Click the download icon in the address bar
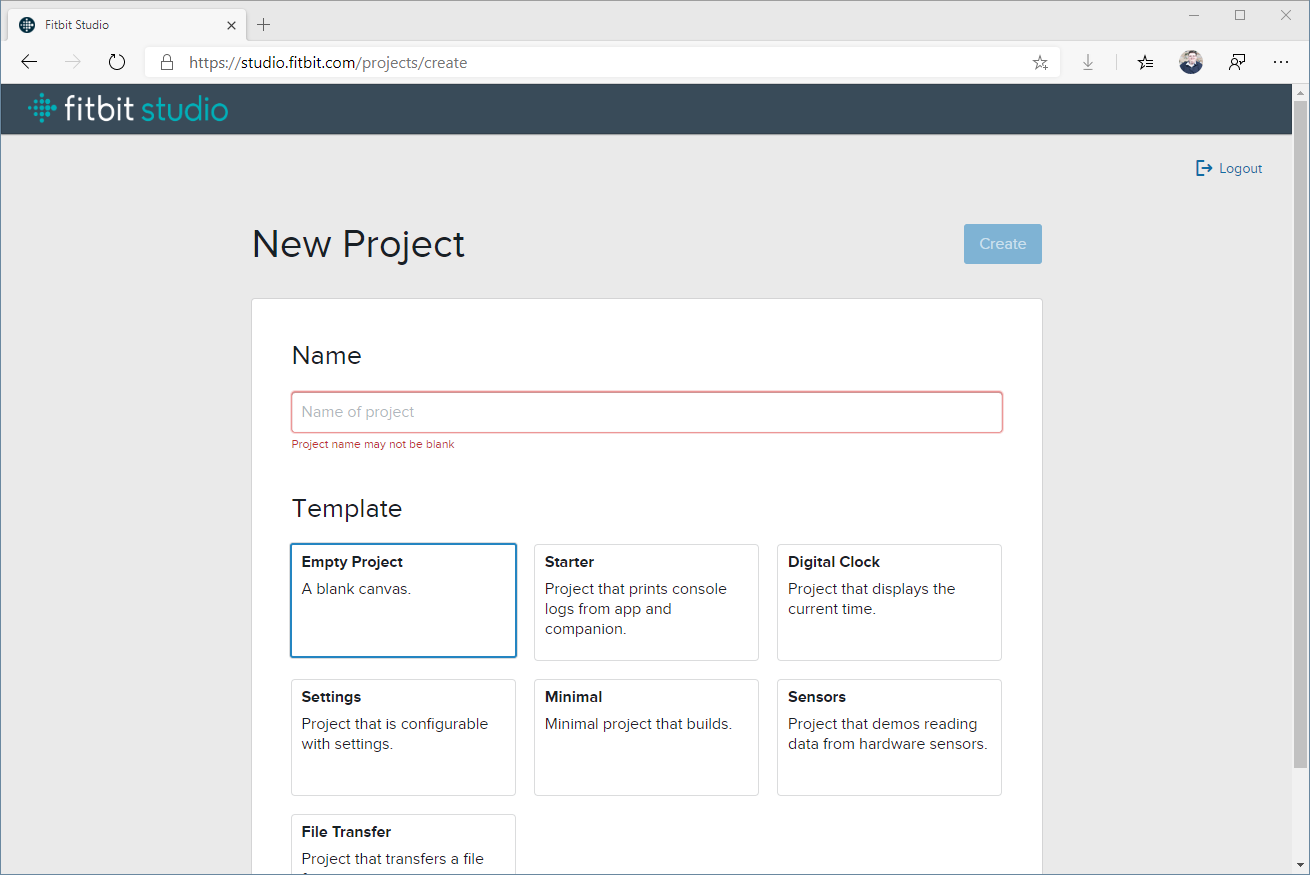Image resolution: width=1310 pixels, height=875 pixels. (1088, 62)
